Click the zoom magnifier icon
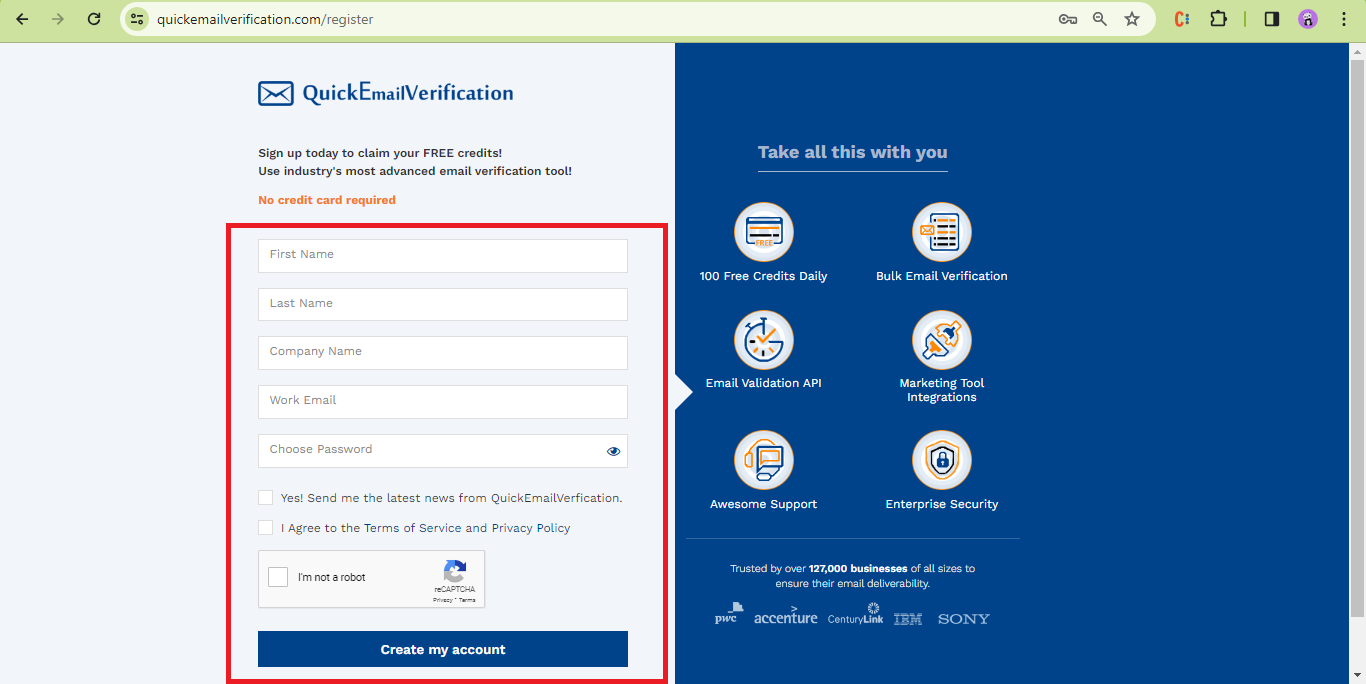This screenshot has height=684, width=1366. 1100,19
